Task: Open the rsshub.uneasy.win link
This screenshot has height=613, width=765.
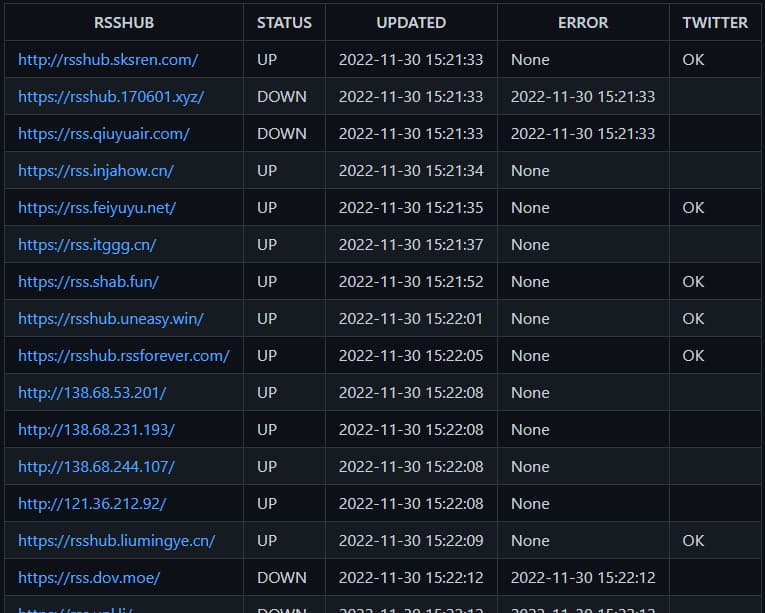Action: [x=111, y=319]
